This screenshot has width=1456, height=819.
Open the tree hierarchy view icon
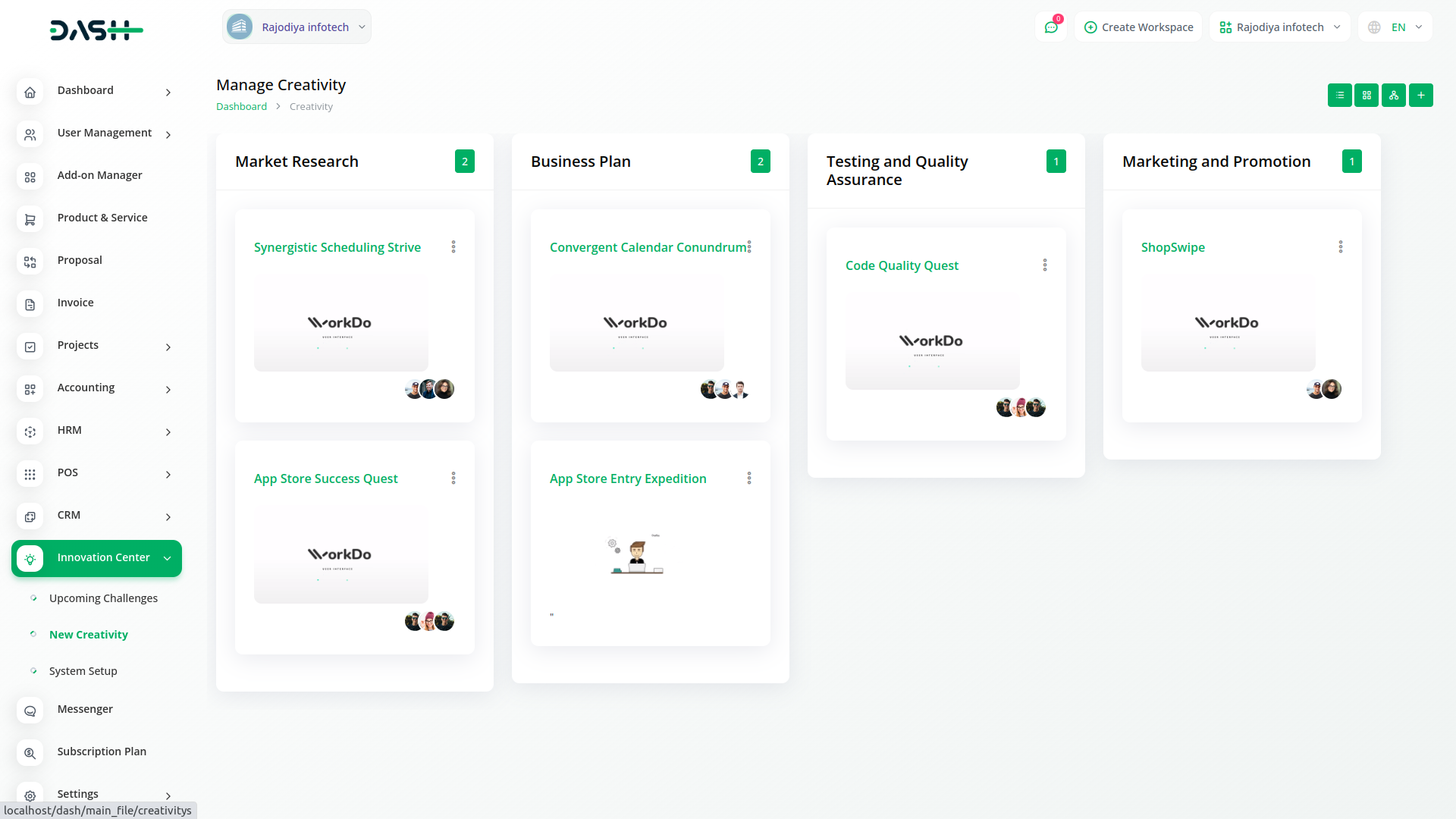(x=1394, y=96)
